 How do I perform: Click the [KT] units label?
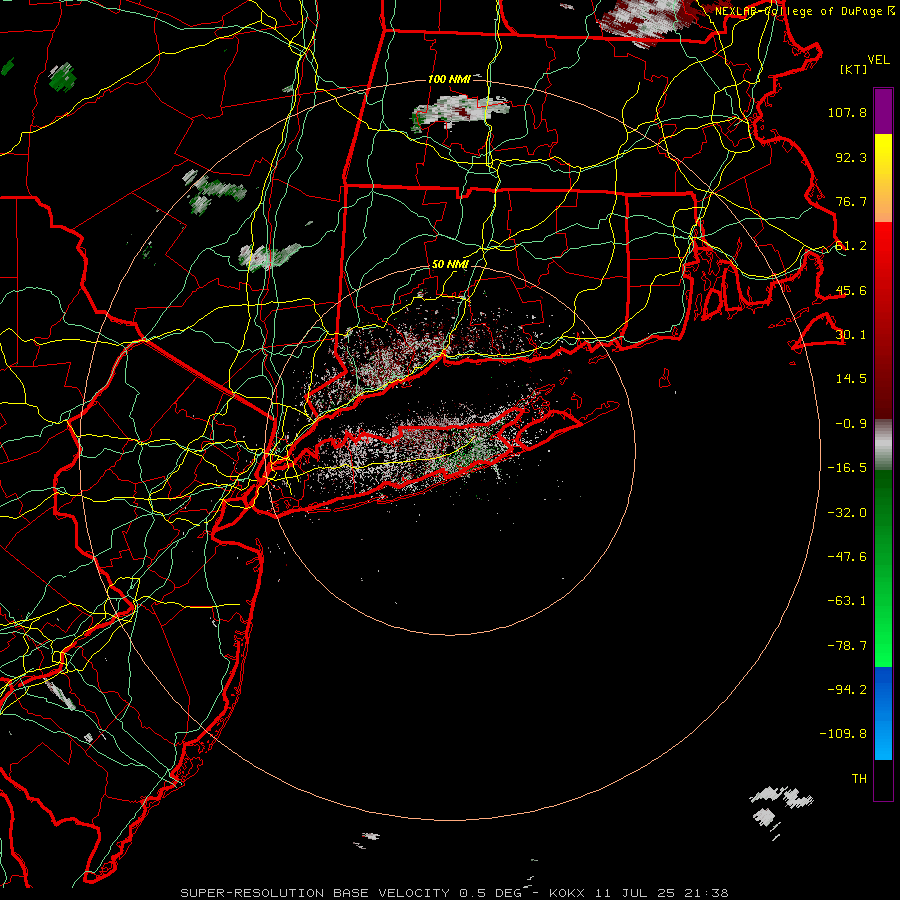click(854, 69)
